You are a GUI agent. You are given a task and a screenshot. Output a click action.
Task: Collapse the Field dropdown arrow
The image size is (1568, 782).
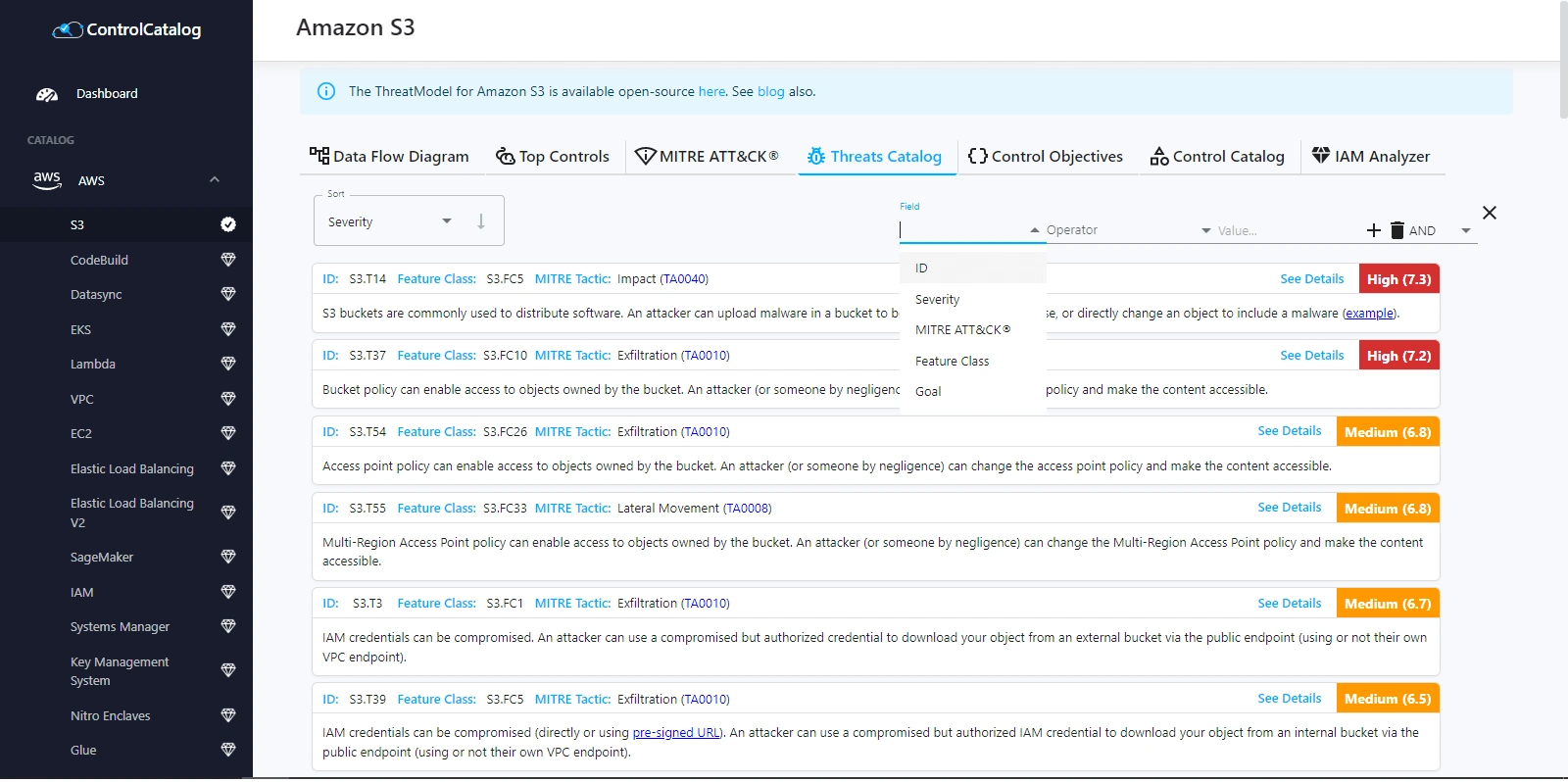tap(1034, 230)
